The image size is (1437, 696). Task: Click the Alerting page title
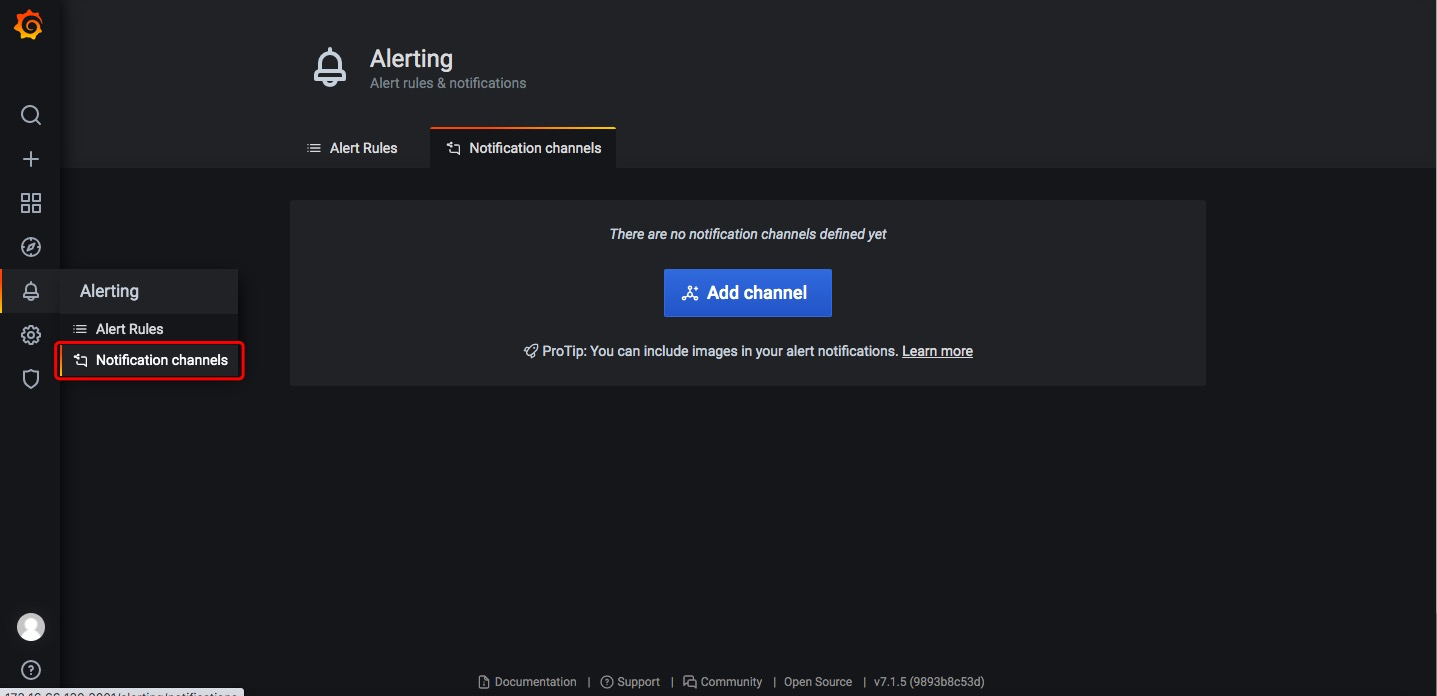[x=411, y=59]
